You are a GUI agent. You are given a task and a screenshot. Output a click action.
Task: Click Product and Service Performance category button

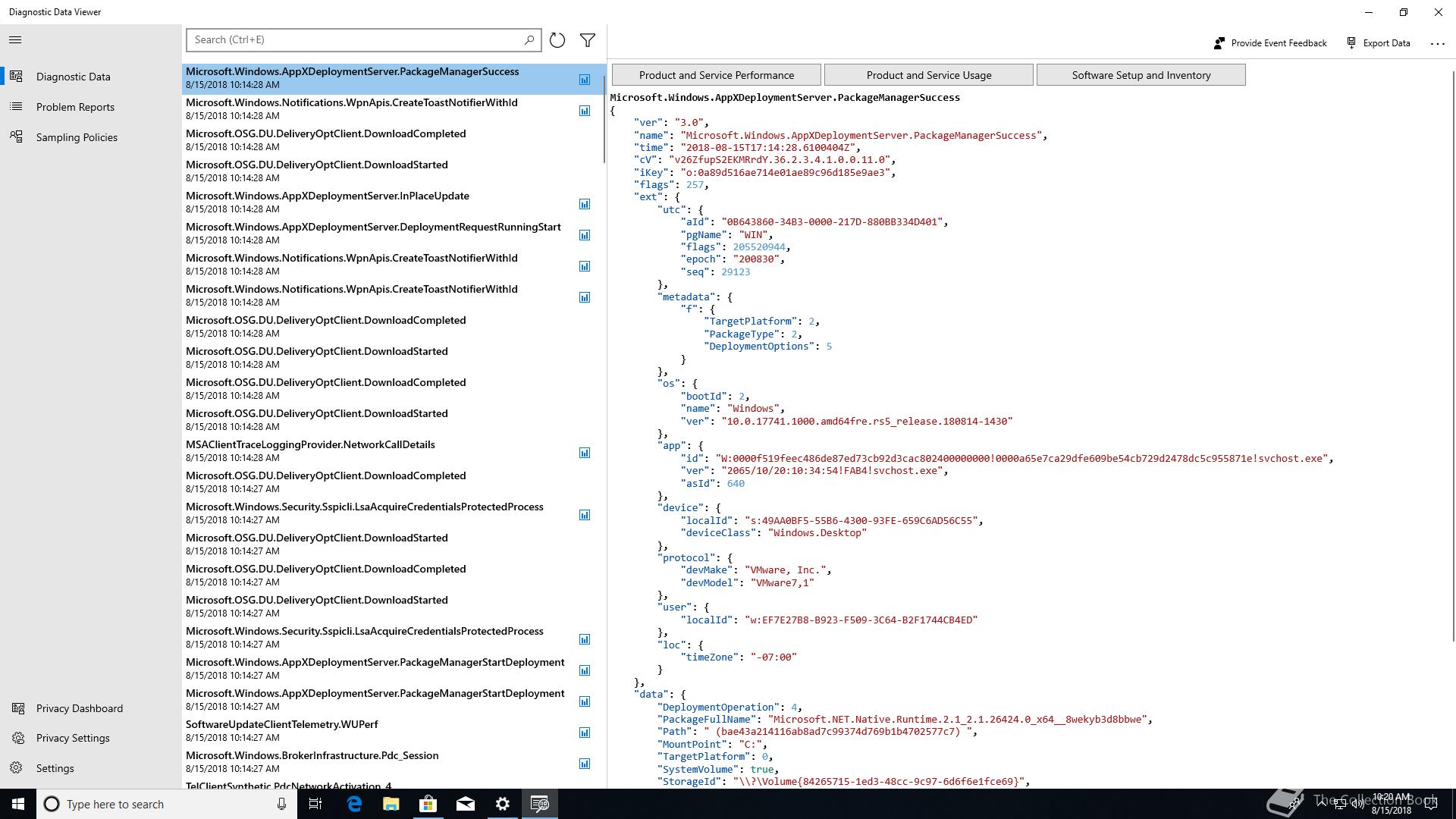[x=717, y=75]
